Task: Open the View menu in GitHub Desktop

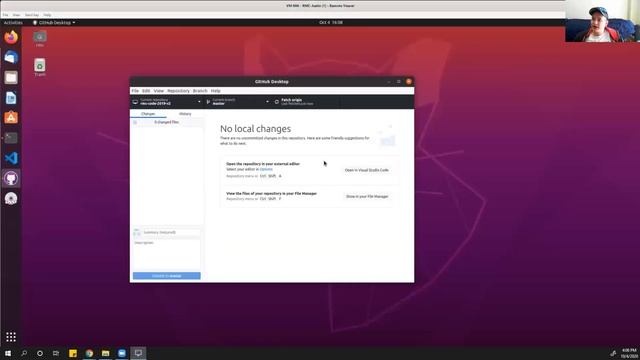Action: click(158, 91)
